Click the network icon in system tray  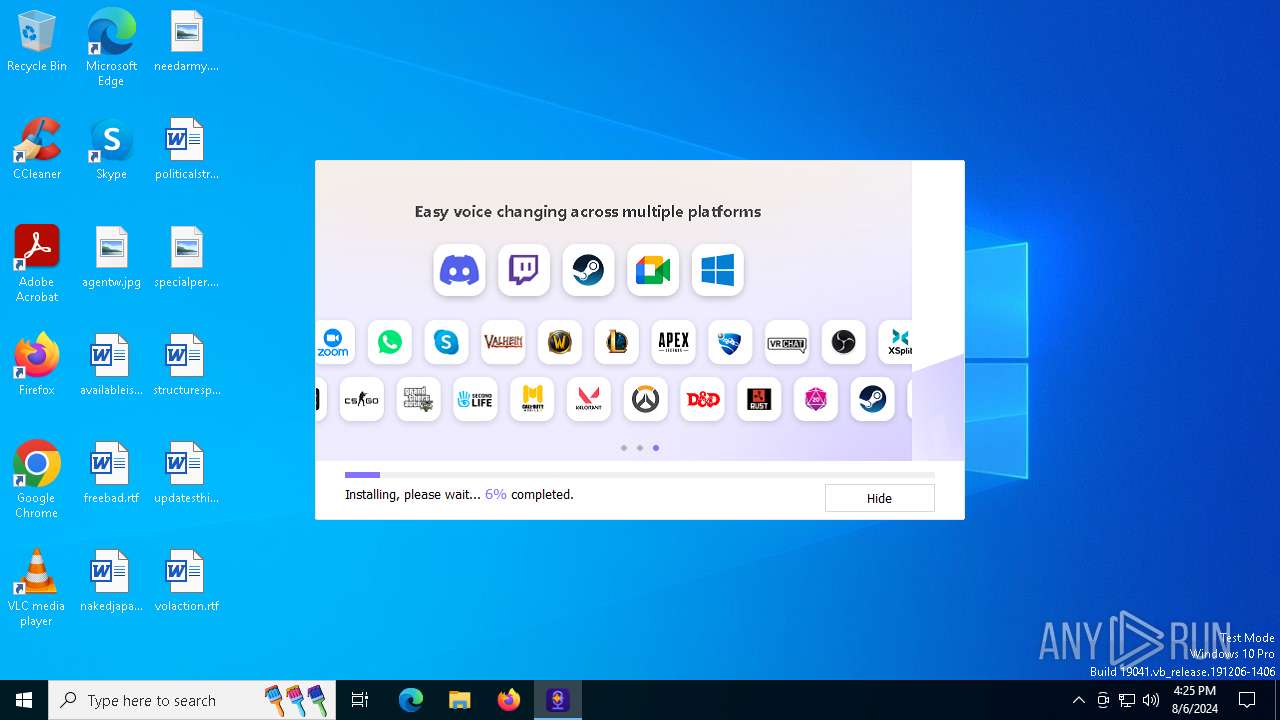coord(1127,700)
